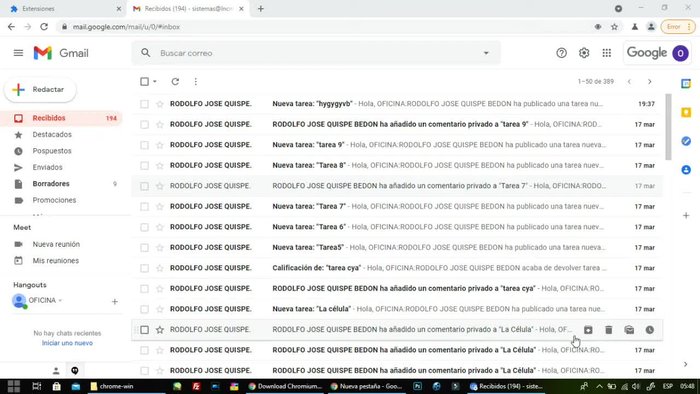The height and width of the screenshot is (394, 700).
Task: Open the Gmail main menu hamburger icon
Action: [x=18, y=53]
